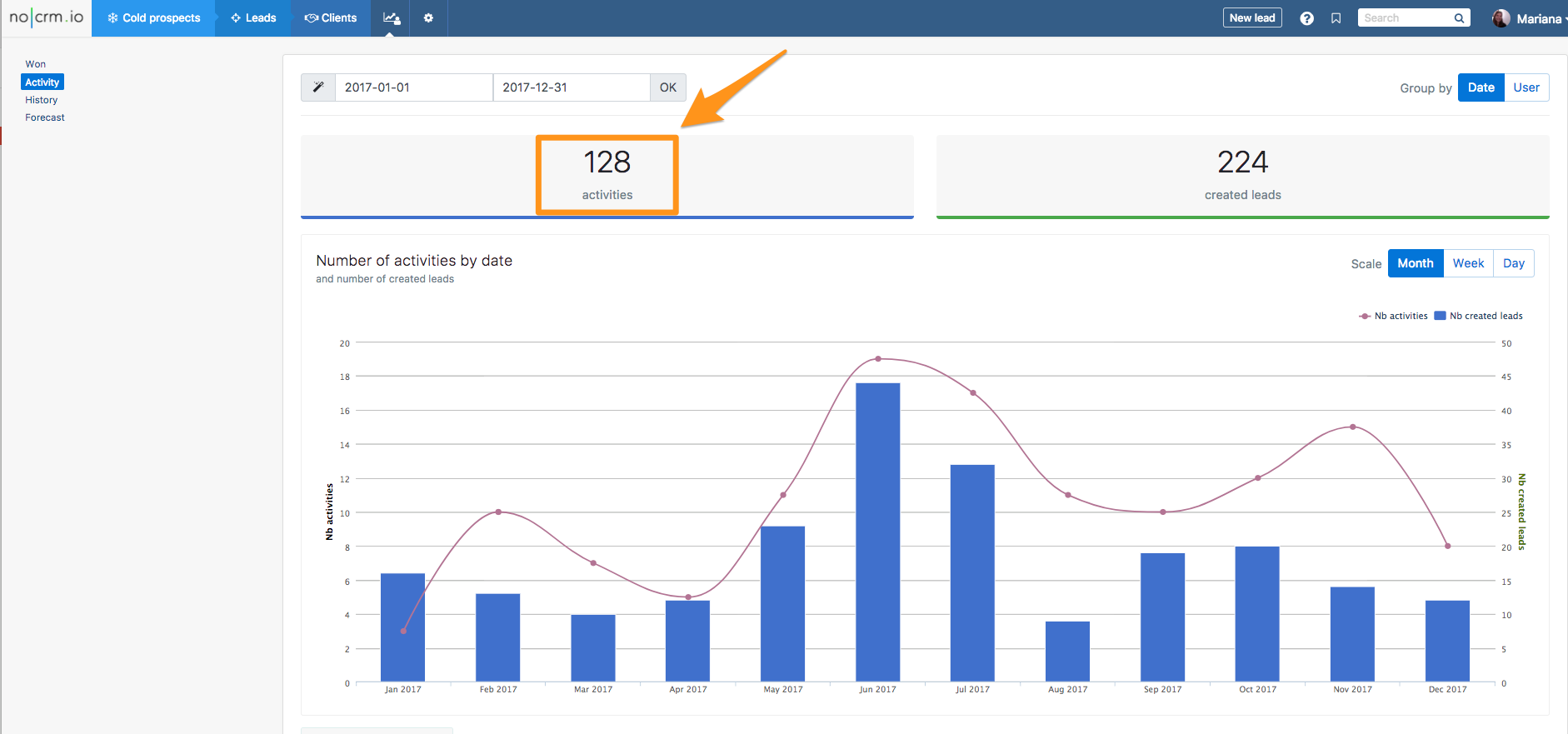Click the New lead button
Image resolution: width=1568 pixels, height=734 pixels.
[x=1251, y=18]
